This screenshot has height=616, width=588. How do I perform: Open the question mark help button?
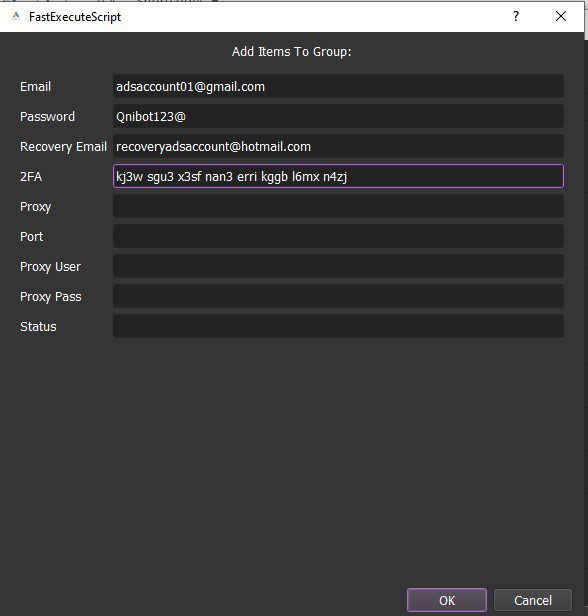coord(516,16)
